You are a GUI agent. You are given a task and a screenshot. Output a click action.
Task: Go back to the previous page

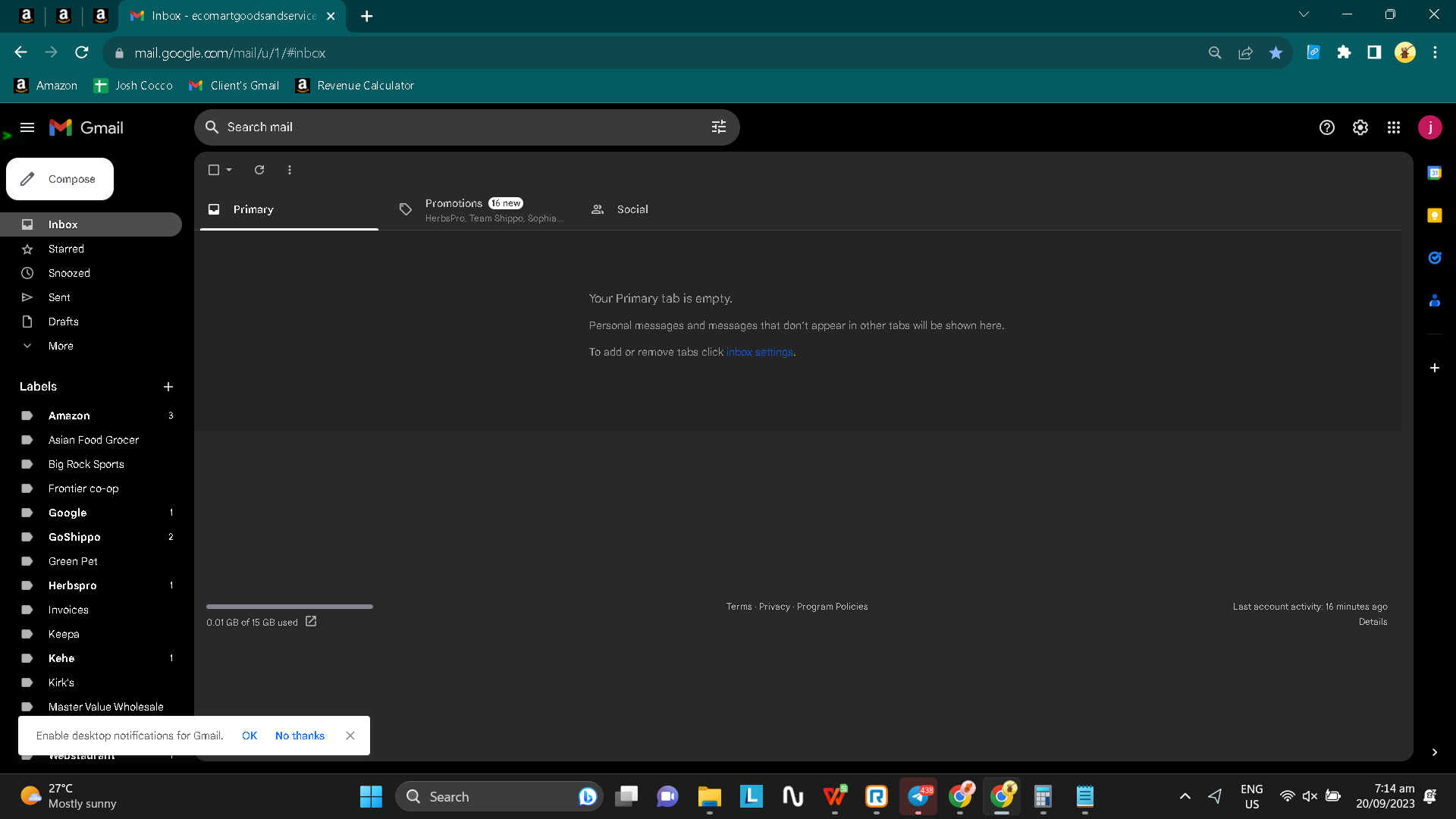click(21, 52)
